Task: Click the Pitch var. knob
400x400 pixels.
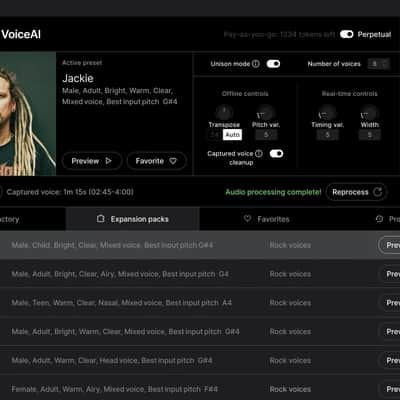Action: click(x=266, y=112)
